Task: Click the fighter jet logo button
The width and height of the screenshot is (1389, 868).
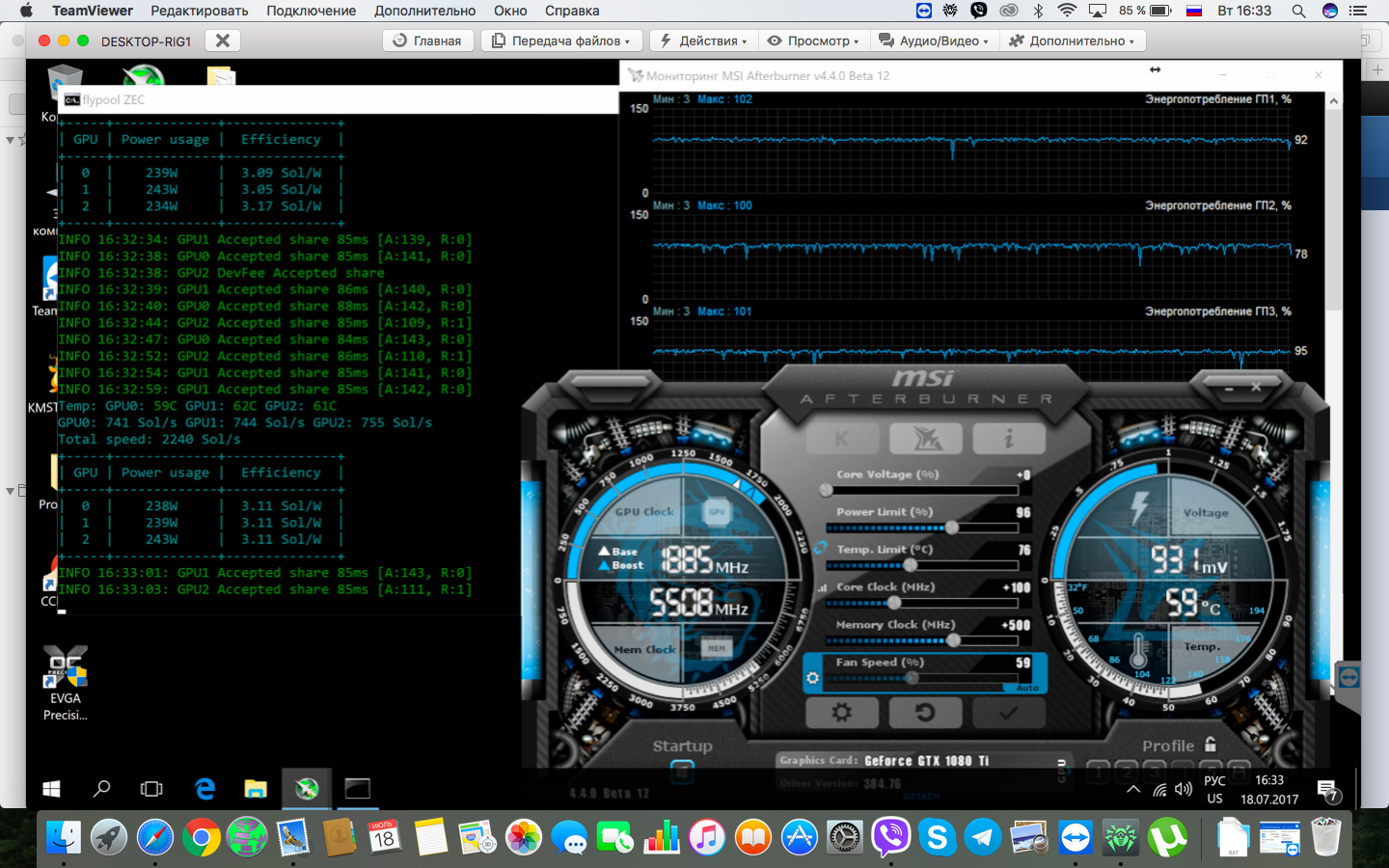Action: coord(925,439)
